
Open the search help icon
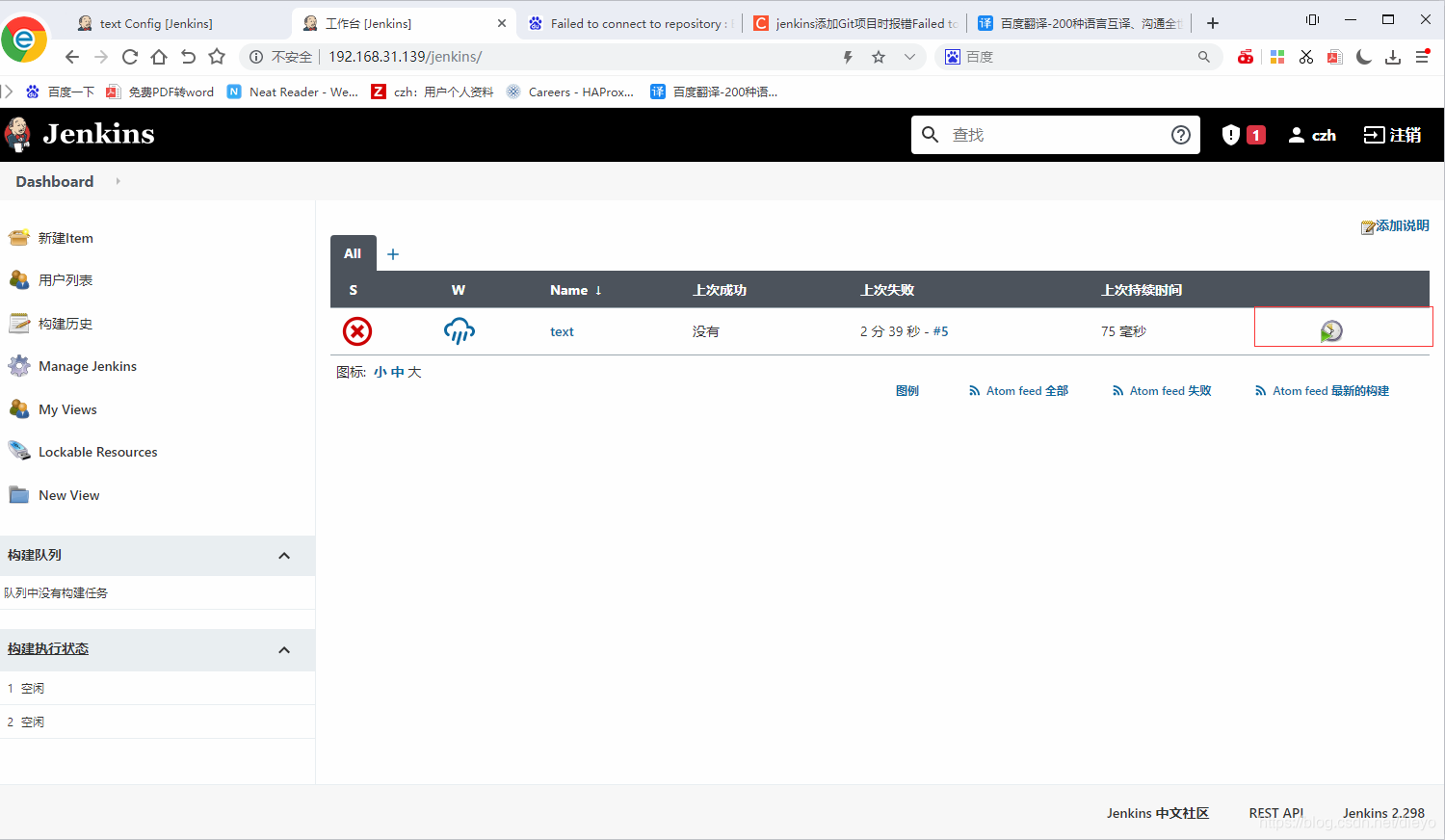point(1181,135)
